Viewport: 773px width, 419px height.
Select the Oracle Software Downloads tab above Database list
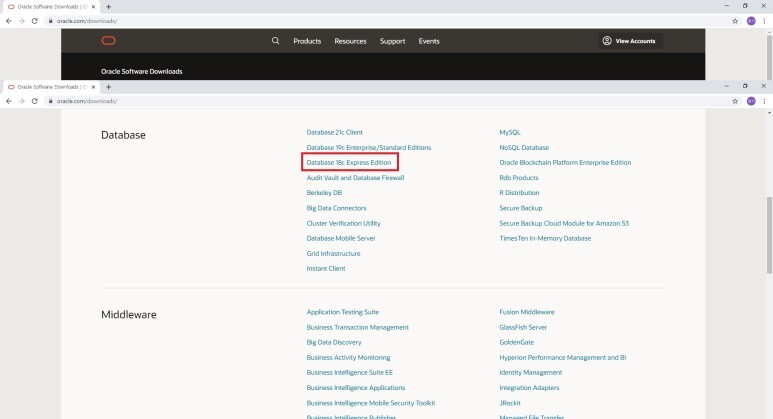pyautogui.click(x=51, y=87)
